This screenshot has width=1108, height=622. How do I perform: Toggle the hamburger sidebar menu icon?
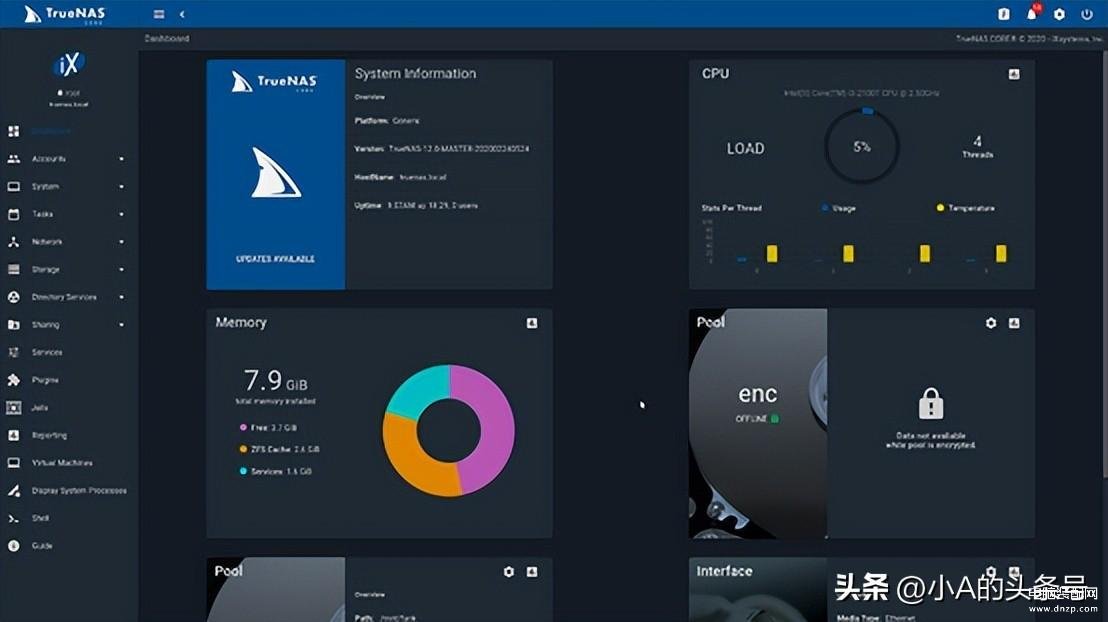coord(159,14)
